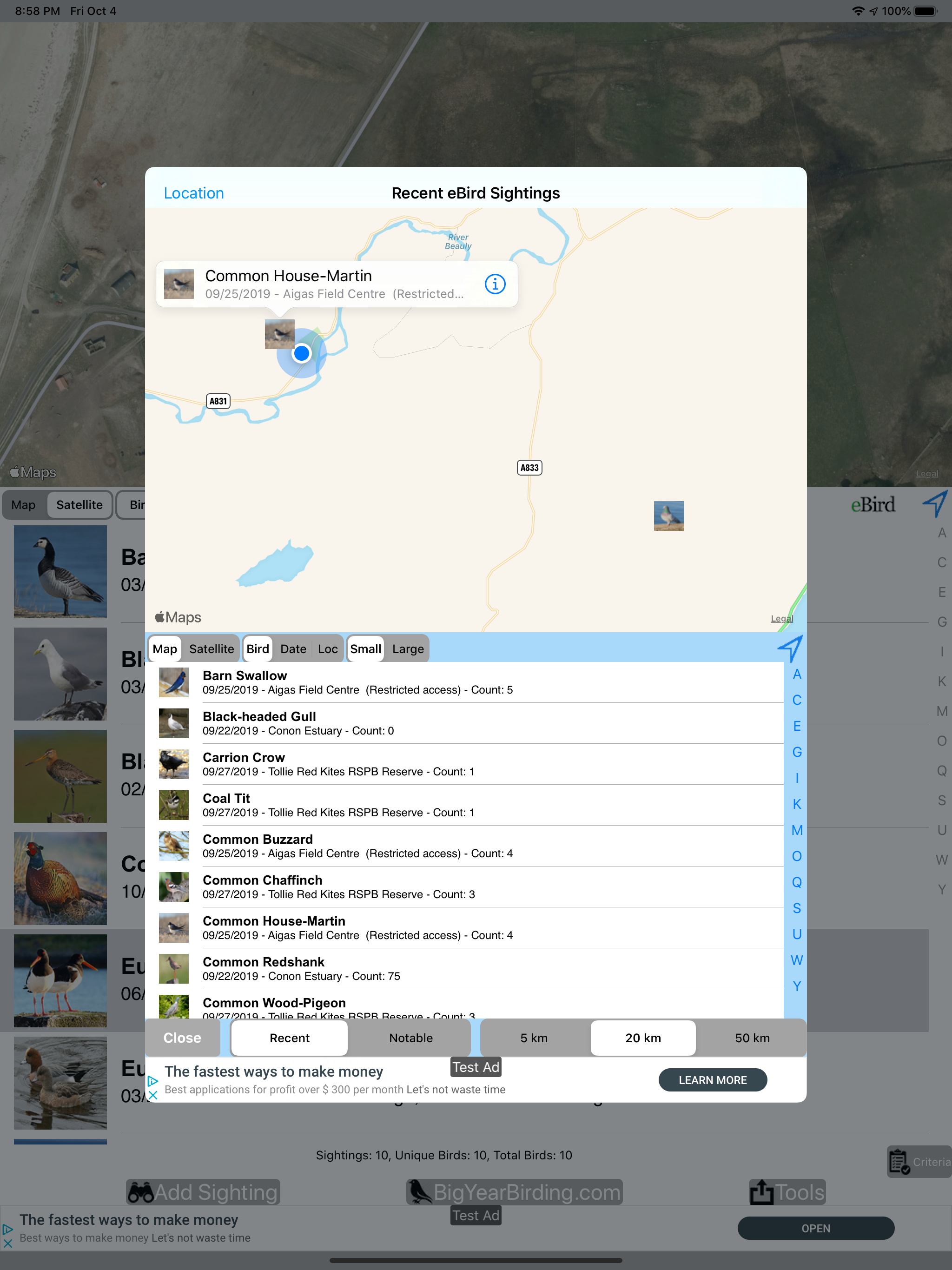Sort sightings by Bird
This screenshot has width=952, height=1270.
tap(258, 649)
